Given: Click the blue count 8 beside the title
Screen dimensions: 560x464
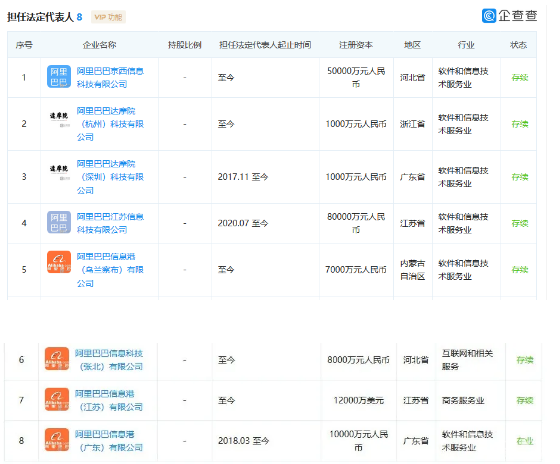Looking at the screenshot, I should pos(79,17).
